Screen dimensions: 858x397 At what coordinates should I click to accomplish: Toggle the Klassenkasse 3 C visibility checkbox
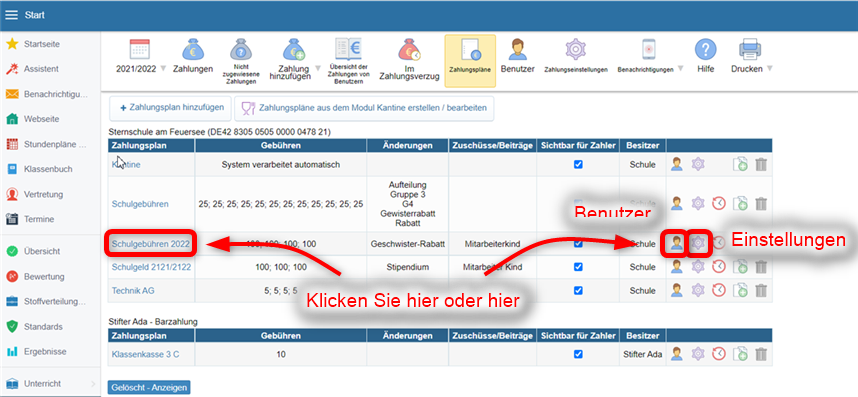click(578, 354)
